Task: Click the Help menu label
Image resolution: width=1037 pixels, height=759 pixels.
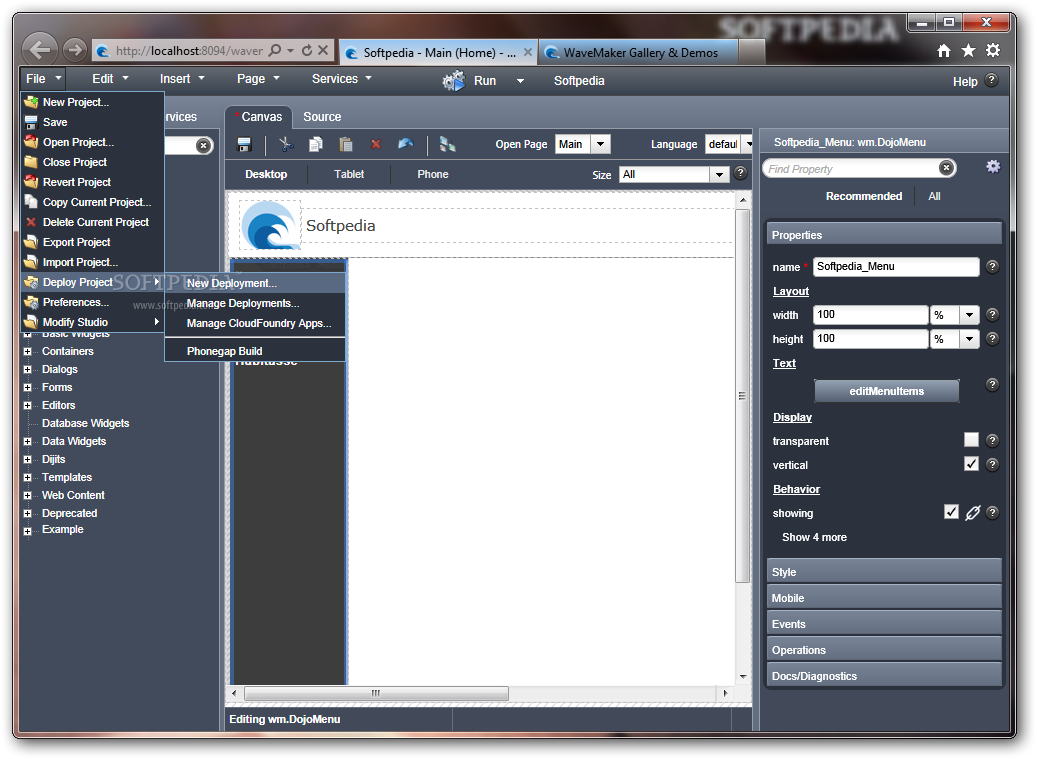Action: [965, 81]
